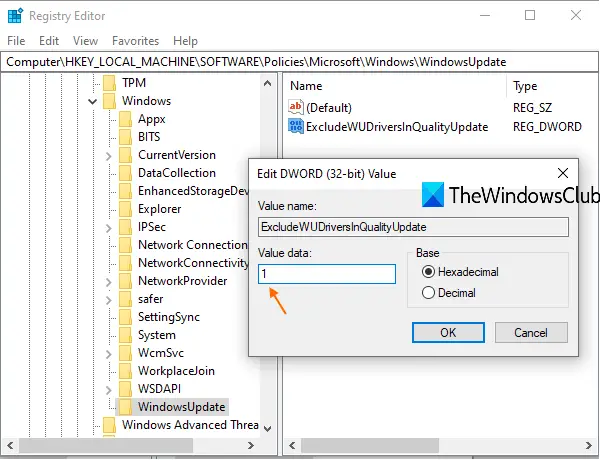This screenshot has height=460, width=600.
Task: Click the registry path address bar
Action: pos(299,62)
